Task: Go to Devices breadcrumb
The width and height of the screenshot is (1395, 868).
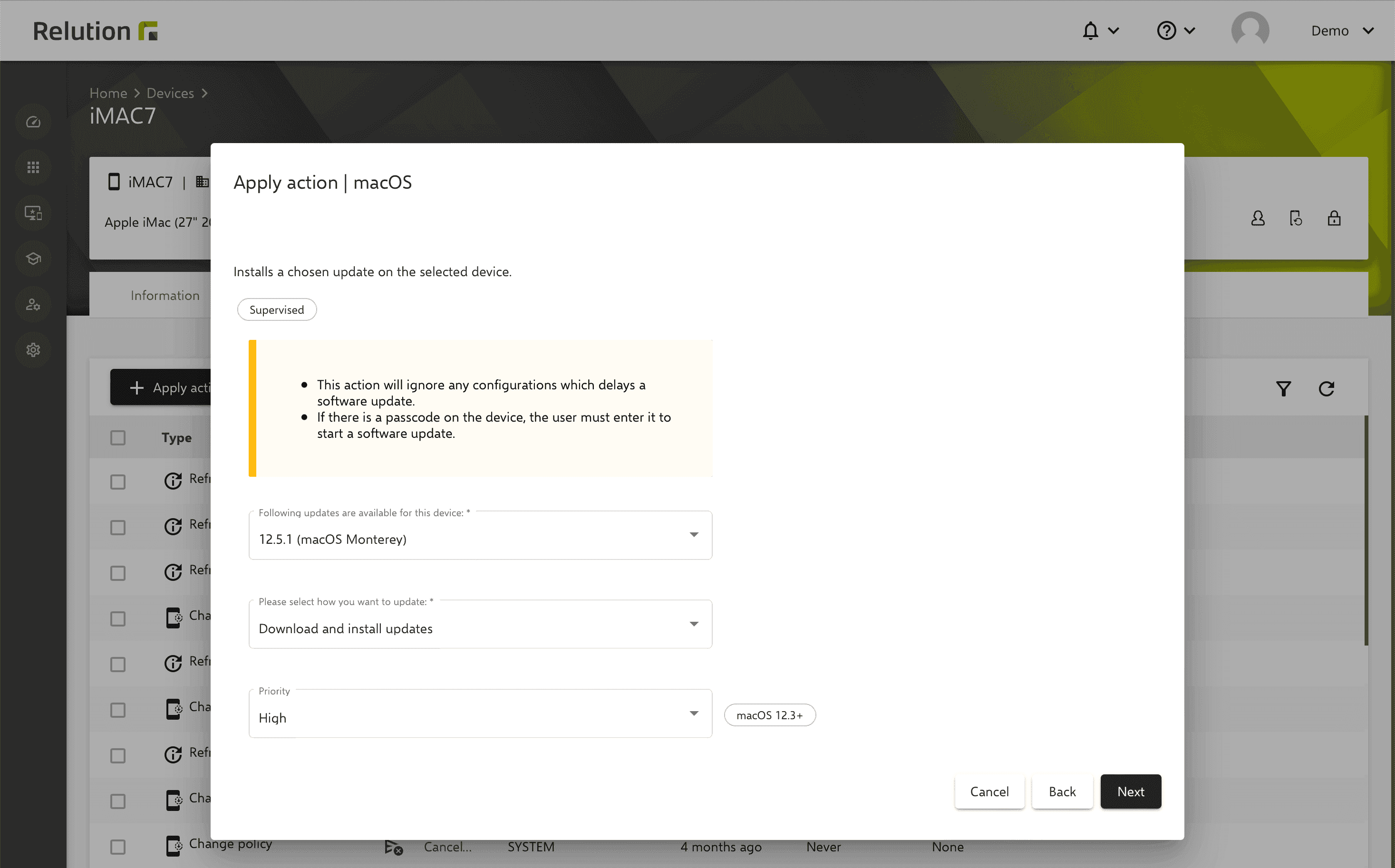Action: click(x=170, y=93)
